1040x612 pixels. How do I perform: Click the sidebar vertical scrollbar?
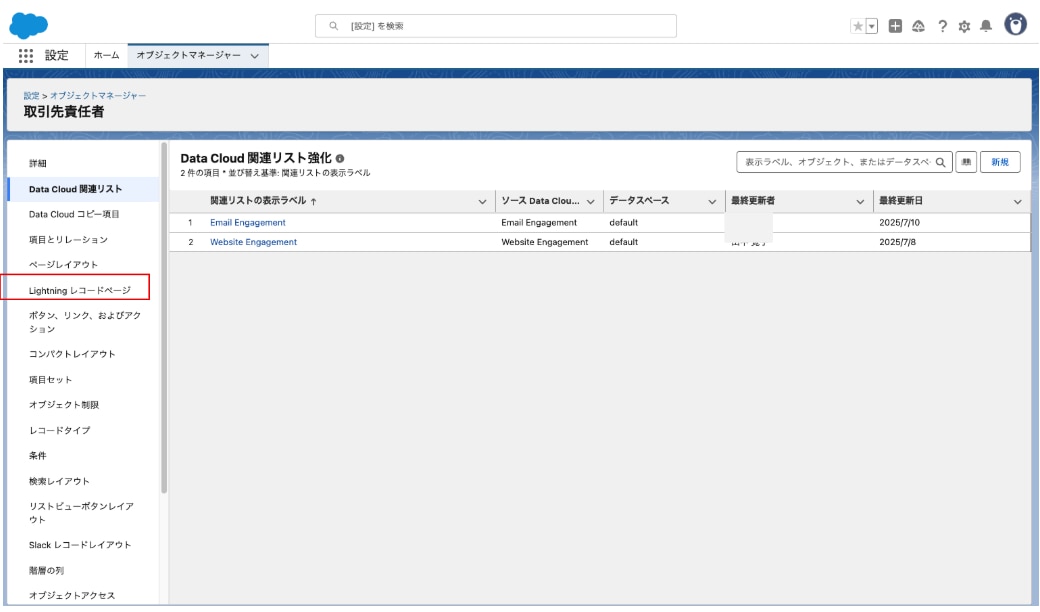164,320
